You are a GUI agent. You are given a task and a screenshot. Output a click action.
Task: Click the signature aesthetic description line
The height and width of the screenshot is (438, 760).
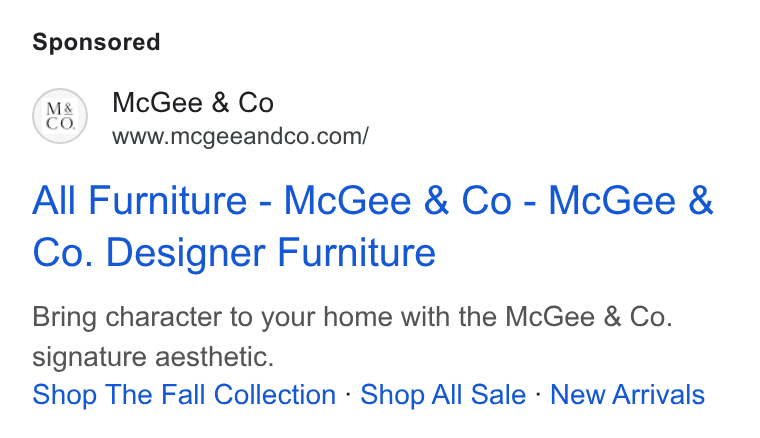153,358
